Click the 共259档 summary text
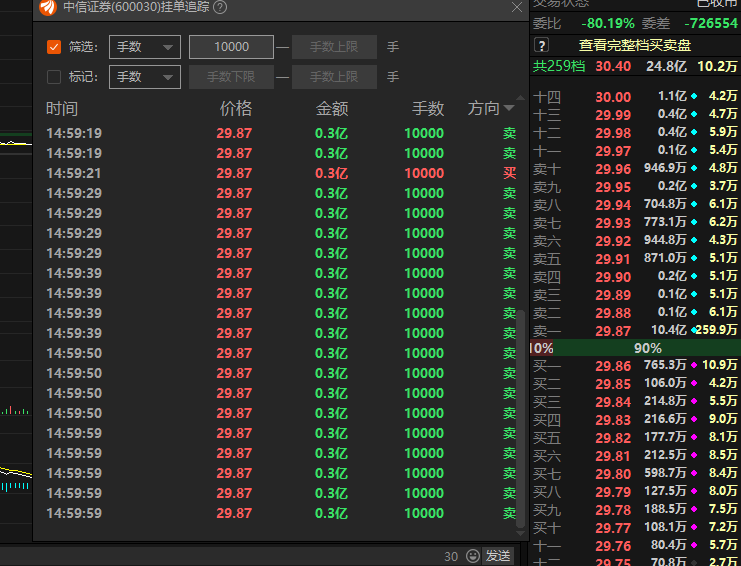This screenshot has width=741, height=566. [559, 66]
